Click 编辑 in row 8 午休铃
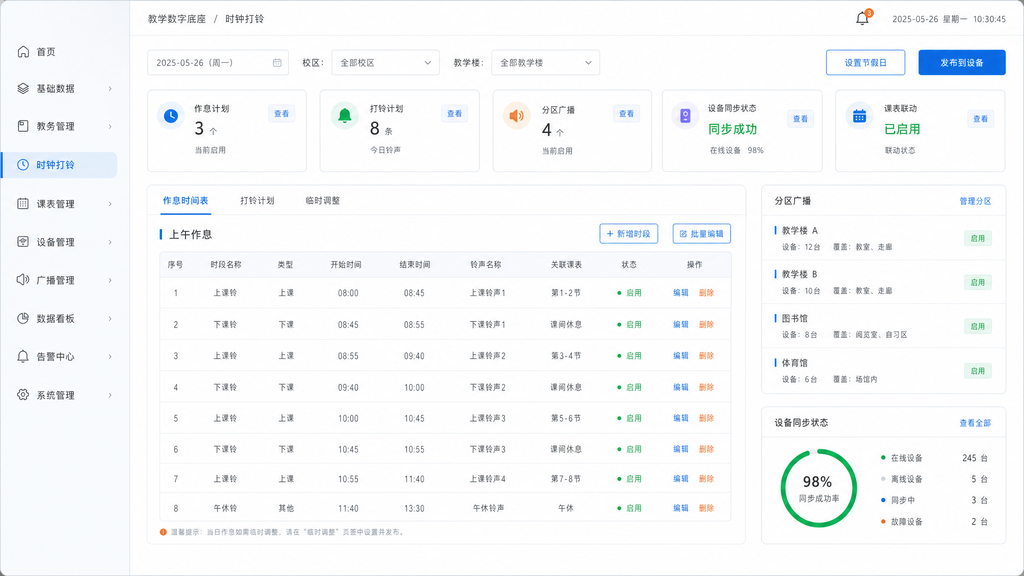Screen dimensions: 1024x576 point(680,507)
